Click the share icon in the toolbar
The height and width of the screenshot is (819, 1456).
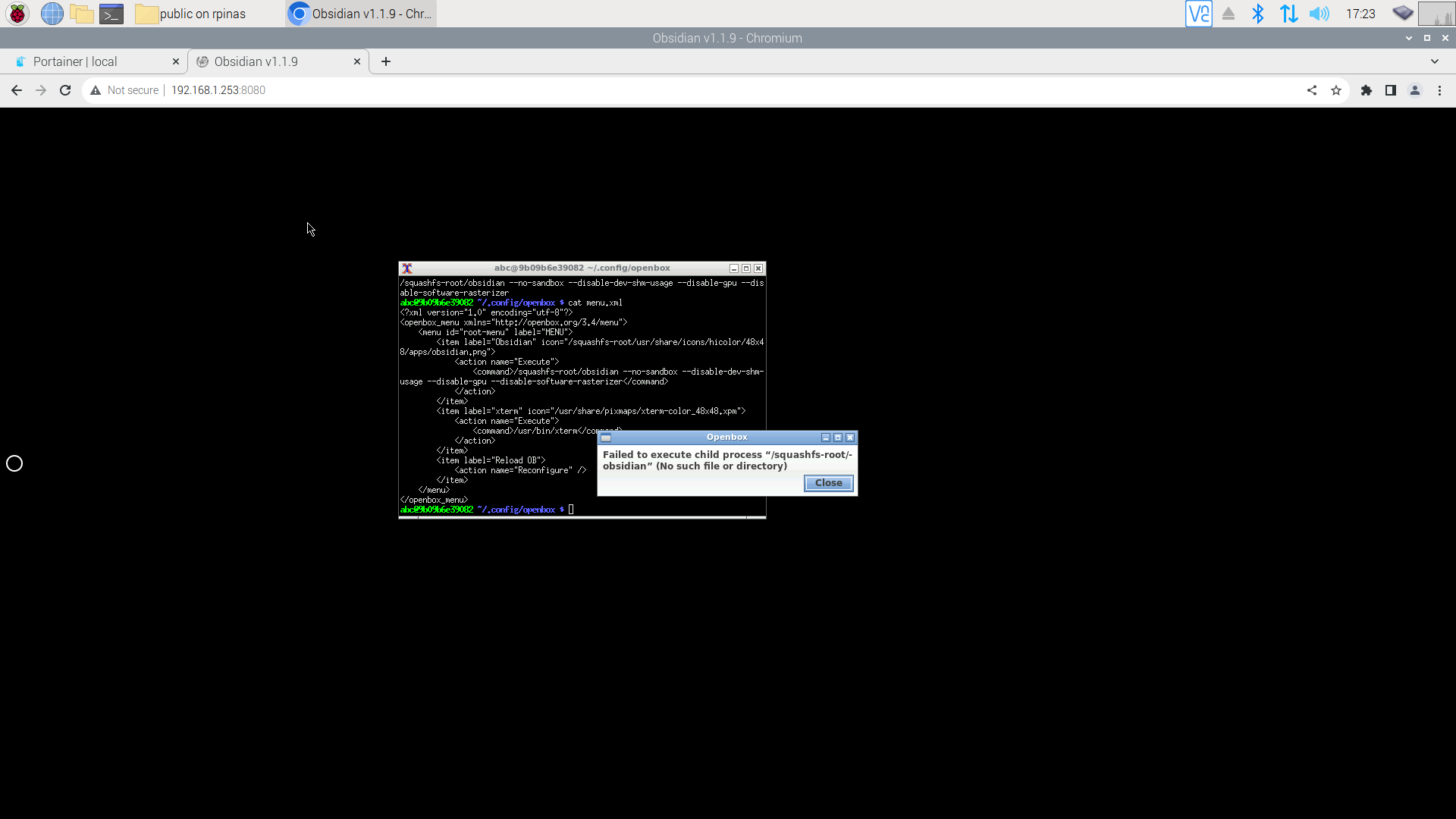click(x=1312, y=90)
